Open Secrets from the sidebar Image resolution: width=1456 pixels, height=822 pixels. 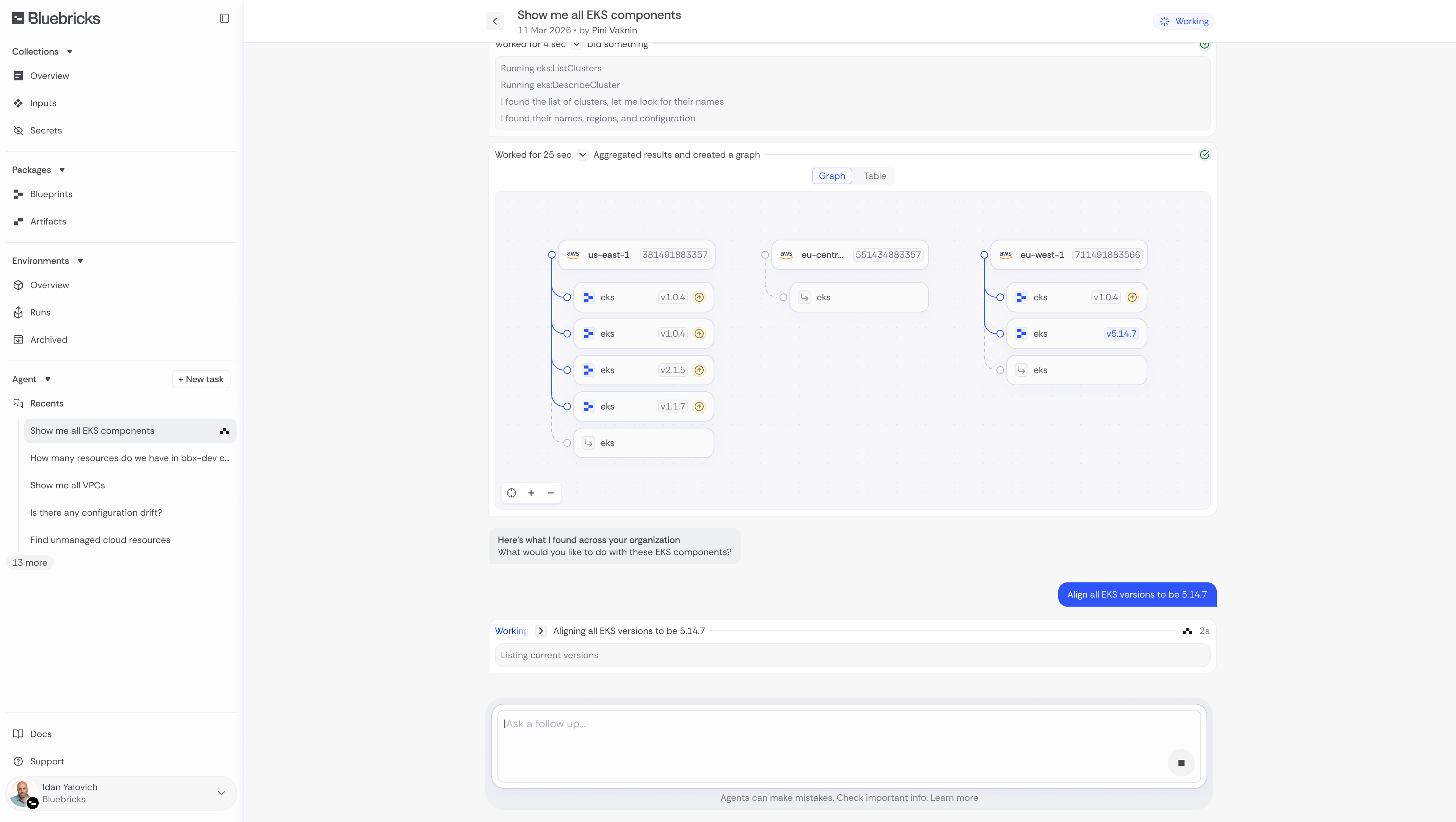pos(46,130)
